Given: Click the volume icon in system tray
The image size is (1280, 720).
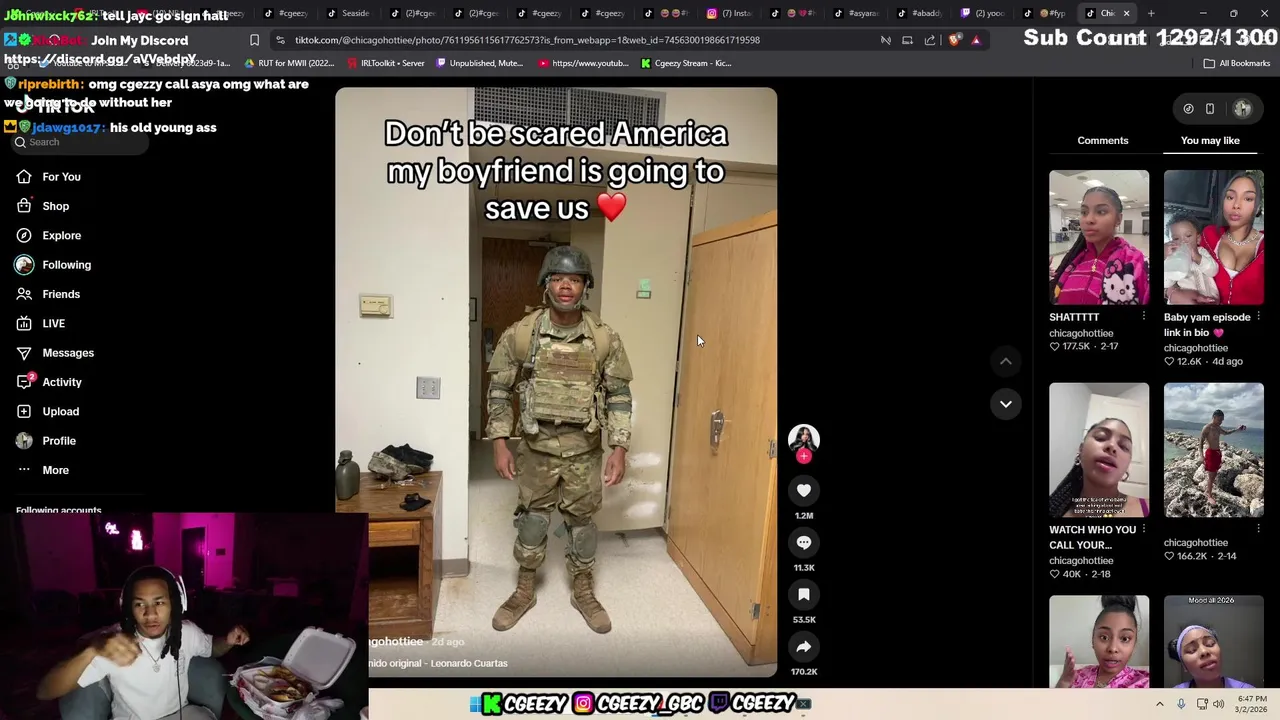Looking at the screenshot, I should tap(1218, 704).
